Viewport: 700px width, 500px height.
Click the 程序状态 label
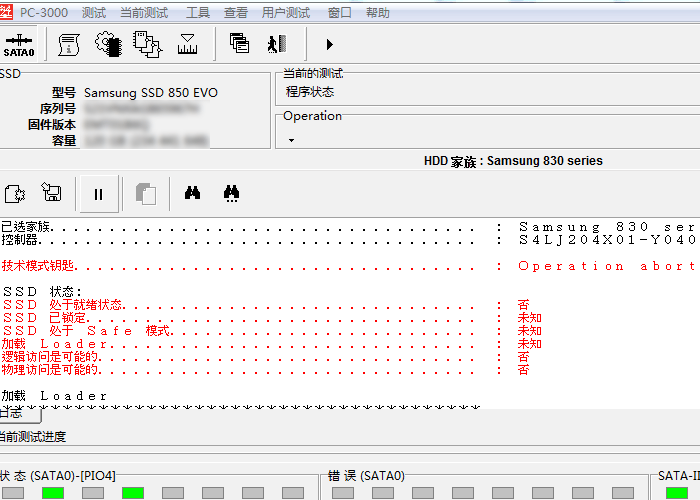[310, 92]
